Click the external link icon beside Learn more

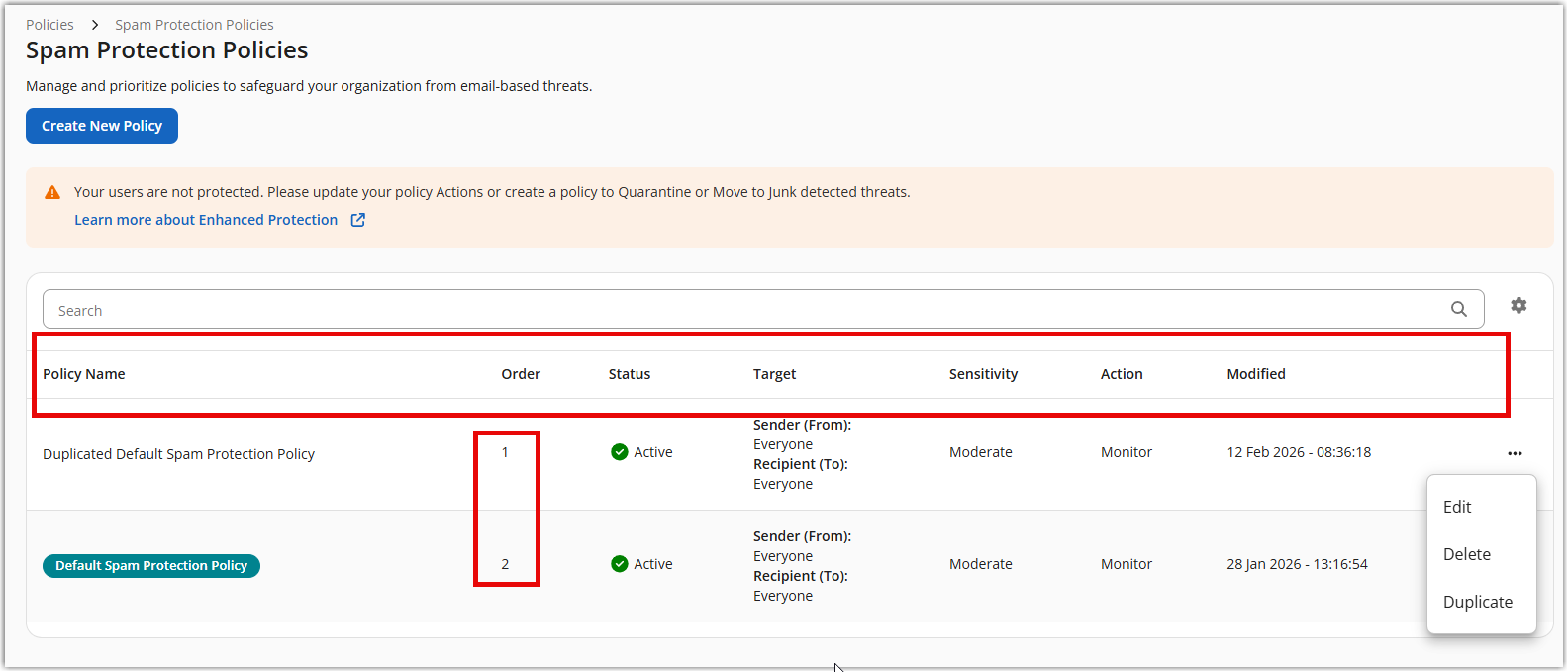pos(358,220)
